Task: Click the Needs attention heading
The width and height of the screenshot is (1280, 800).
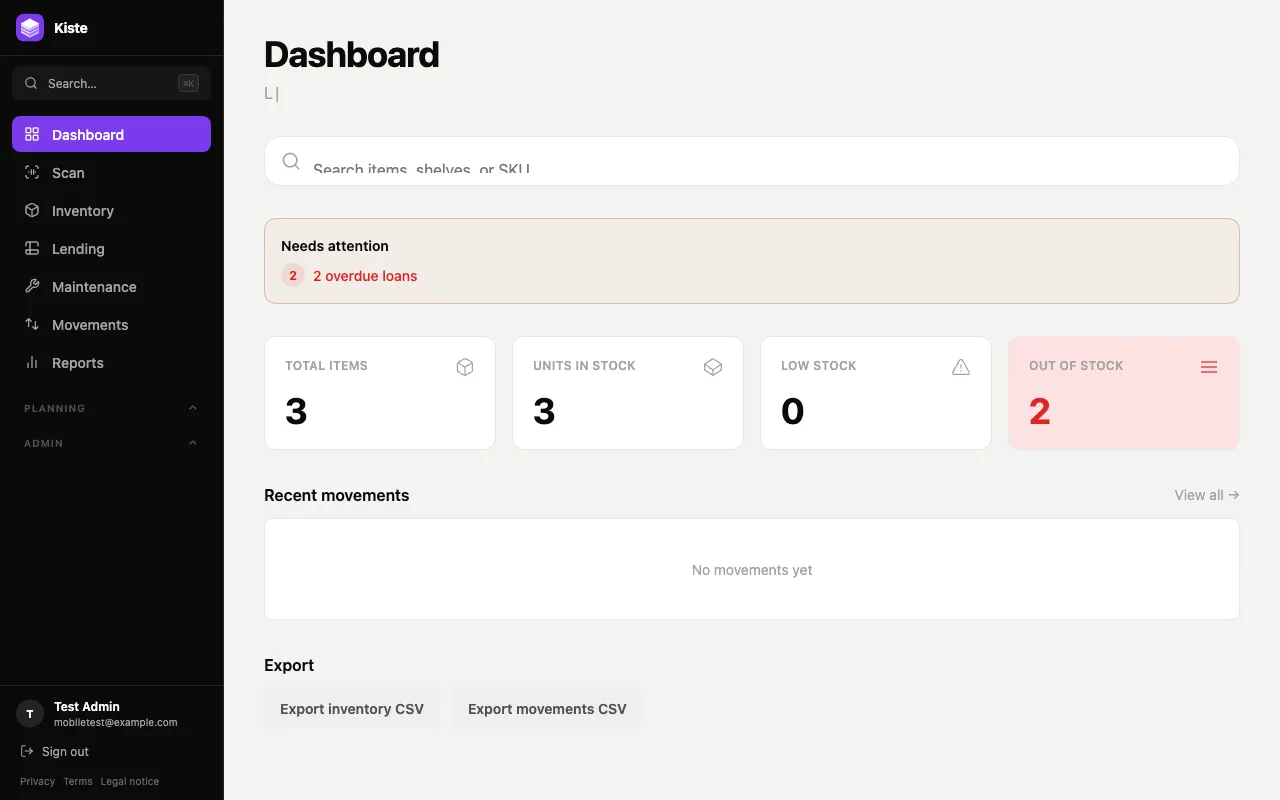Action: click(335, 246)
